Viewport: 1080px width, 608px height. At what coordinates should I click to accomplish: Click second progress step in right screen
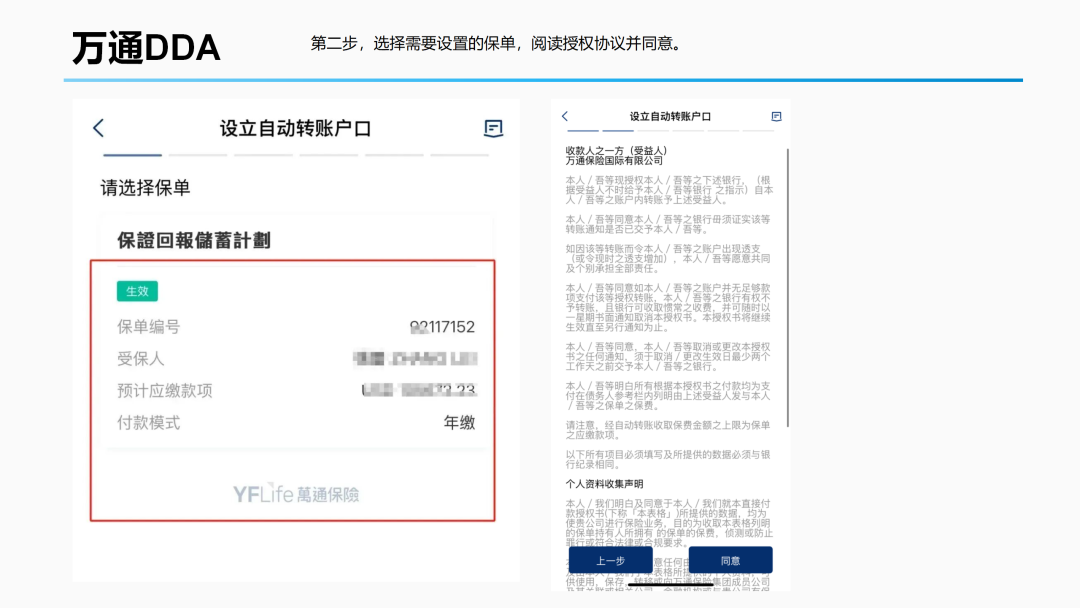pyautogui.click(x=618, y=130)
